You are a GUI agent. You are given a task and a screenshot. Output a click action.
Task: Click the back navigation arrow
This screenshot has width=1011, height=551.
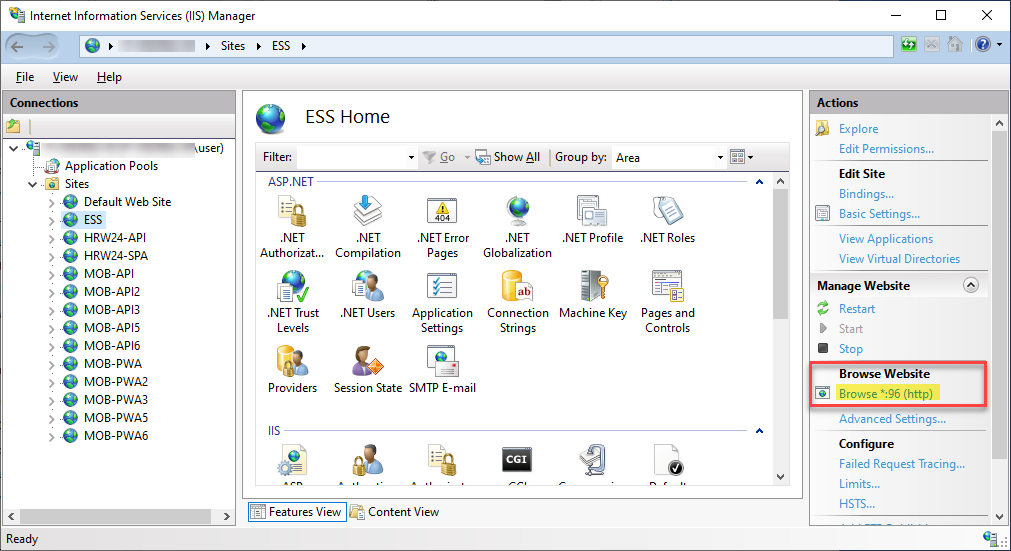17,46
